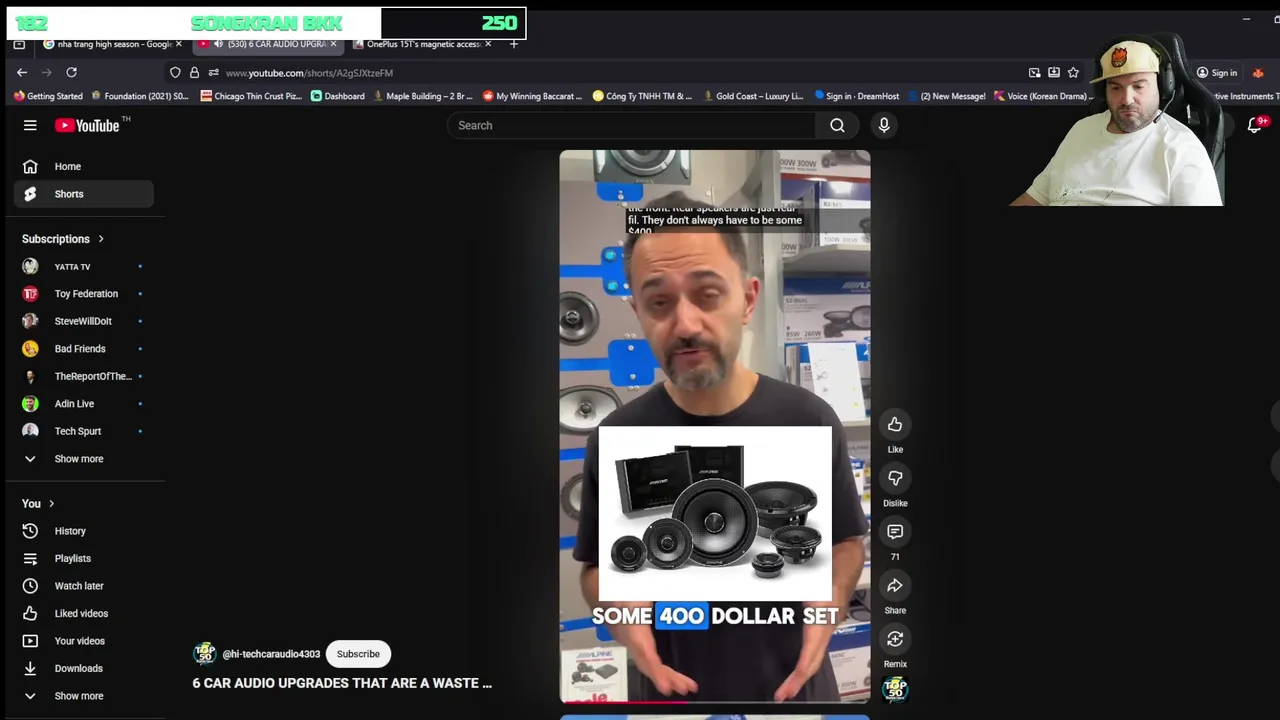Open Dashboard bookmark

click(338, 96)
